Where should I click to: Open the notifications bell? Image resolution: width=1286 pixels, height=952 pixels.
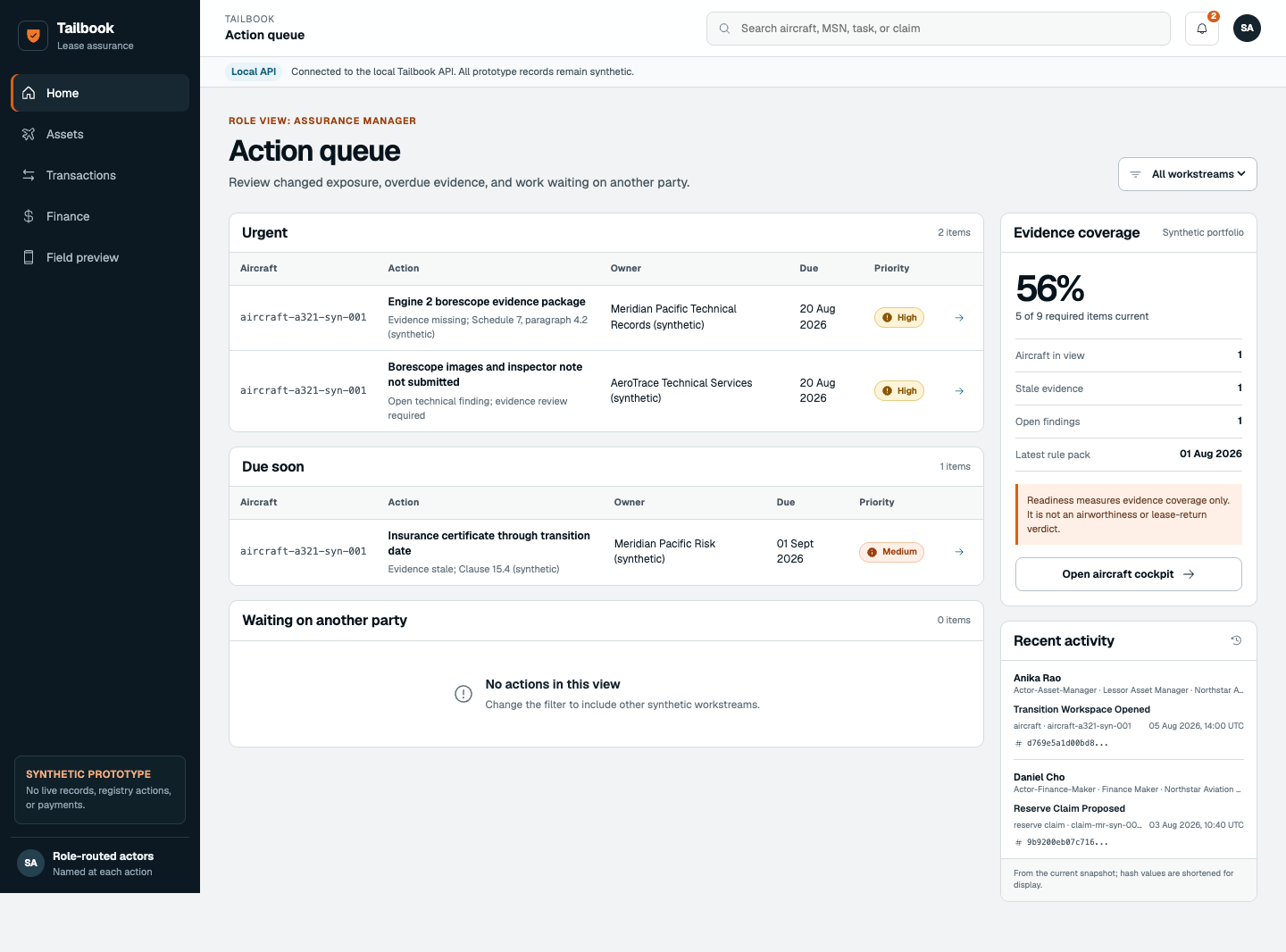point(1202,29)
